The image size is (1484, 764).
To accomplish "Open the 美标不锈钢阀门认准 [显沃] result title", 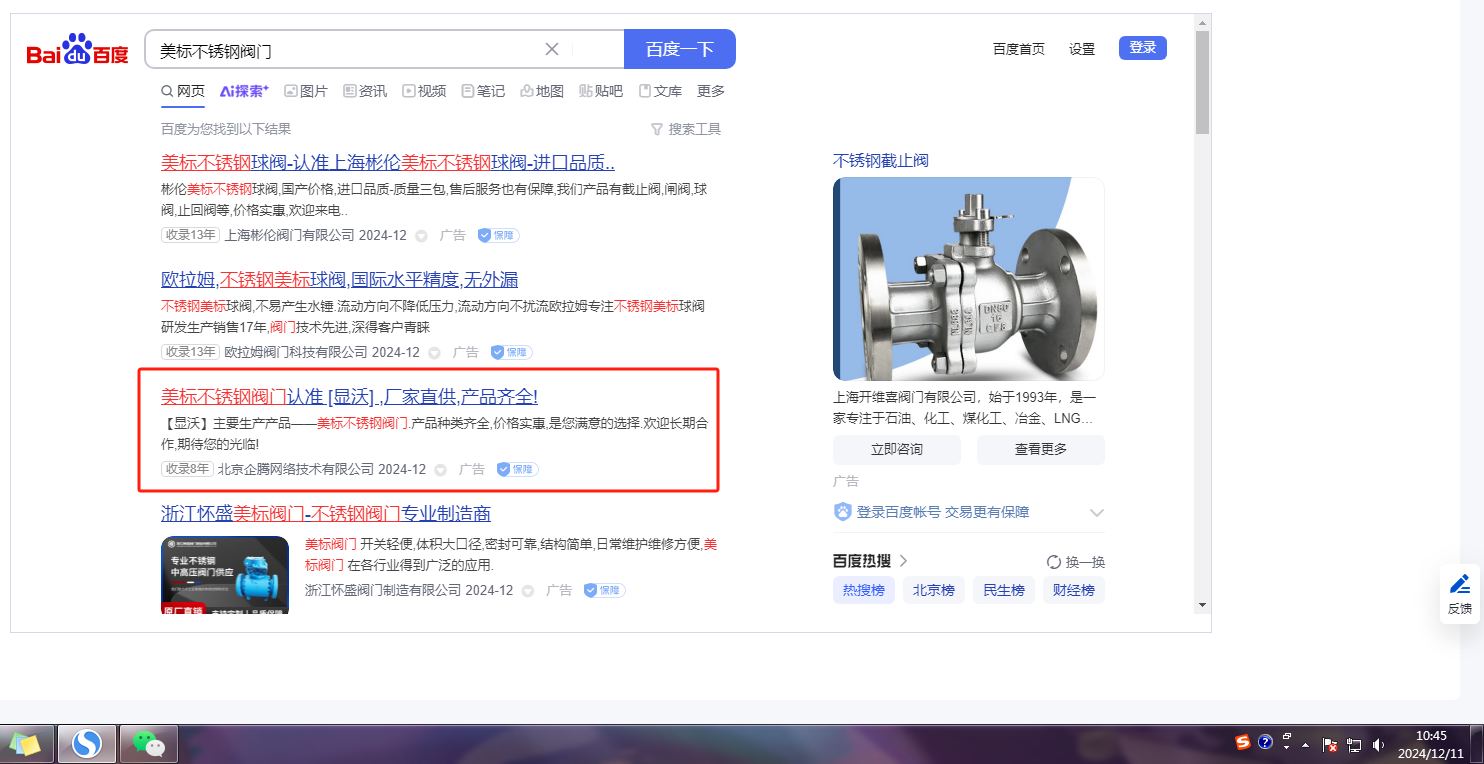I will click(x=350, y=396).
